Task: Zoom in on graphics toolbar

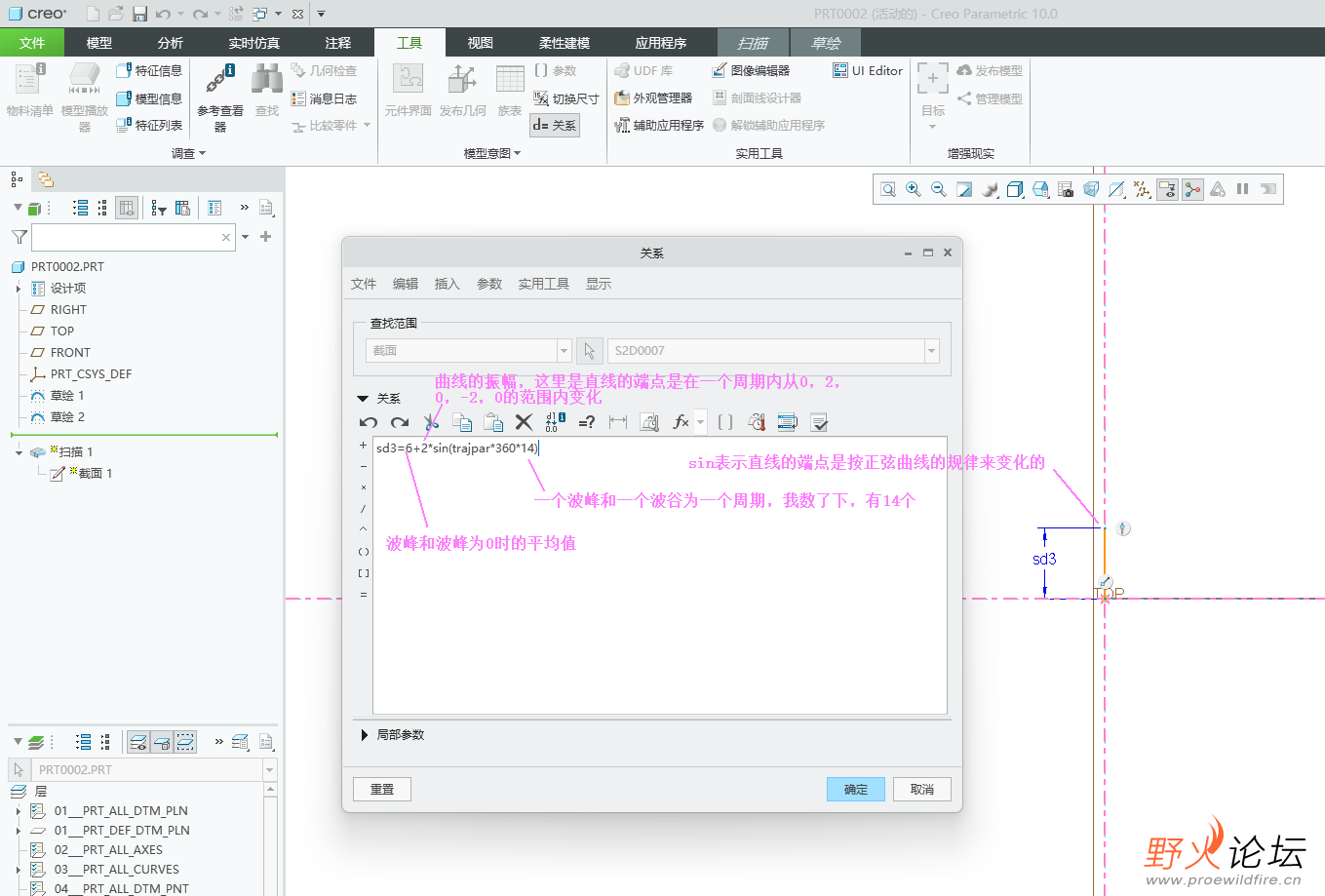Action: click(x=914, y=189)
